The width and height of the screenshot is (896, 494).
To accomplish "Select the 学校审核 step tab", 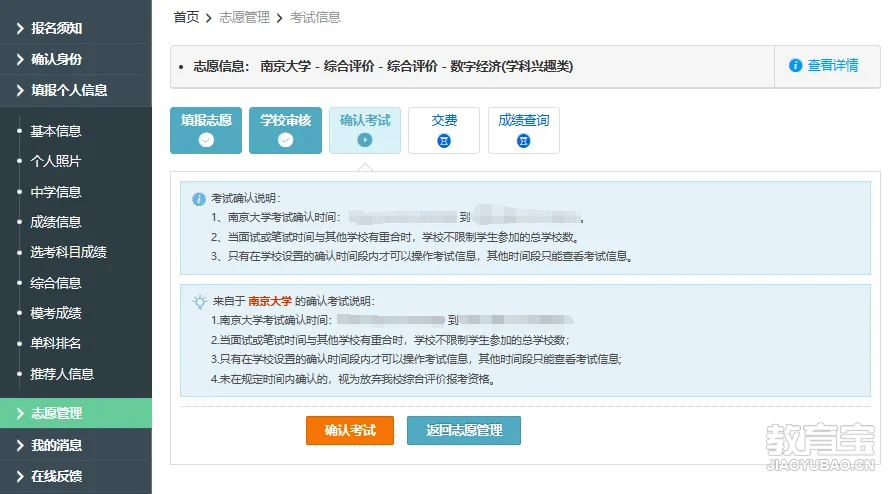I will point(285,130).
